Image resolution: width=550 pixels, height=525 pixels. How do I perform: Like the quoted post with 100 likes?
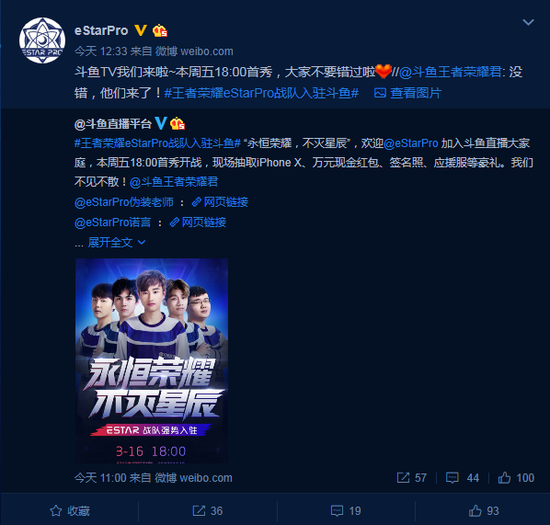(504, 478)
